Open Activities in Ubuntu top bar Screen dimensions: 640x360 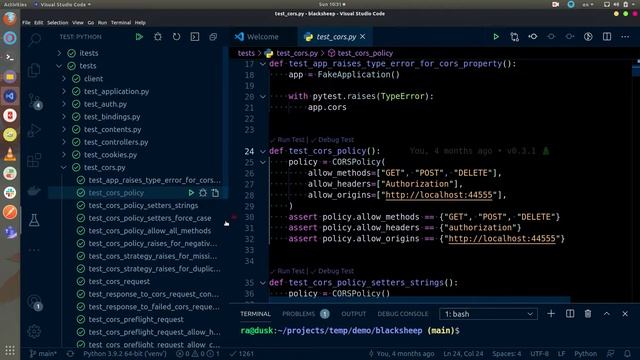pos(15,4)
